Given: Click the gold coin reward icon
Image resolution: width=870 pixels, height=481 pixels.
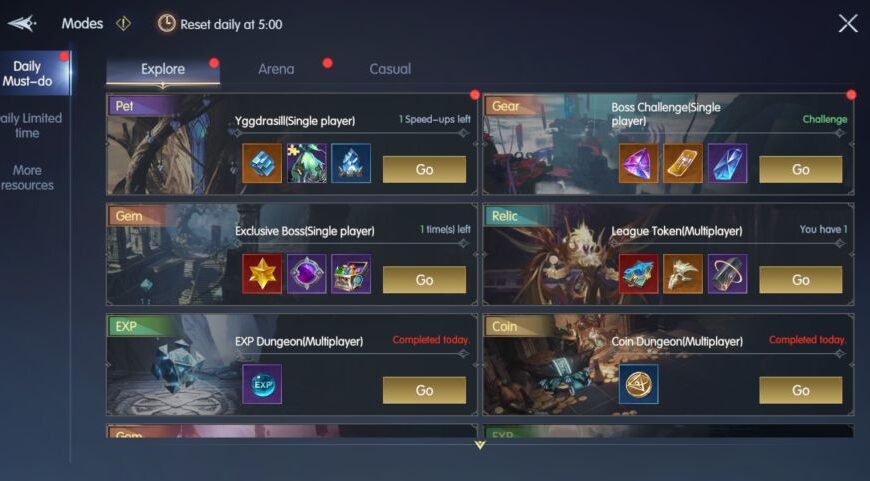Looking at the screenshot, I should pos(639,384).
